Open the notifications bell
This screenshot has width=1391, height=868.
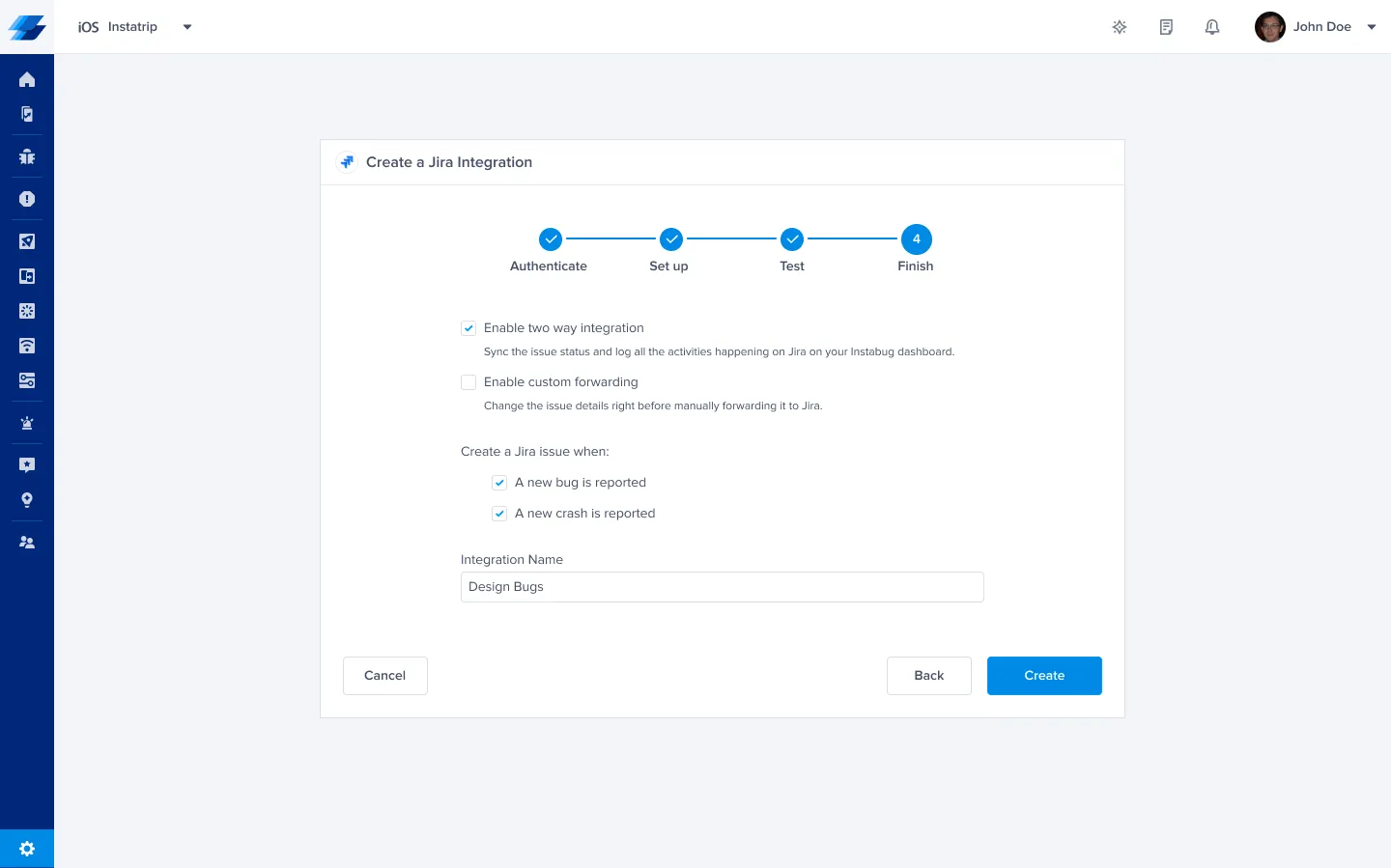[1212, 27]
